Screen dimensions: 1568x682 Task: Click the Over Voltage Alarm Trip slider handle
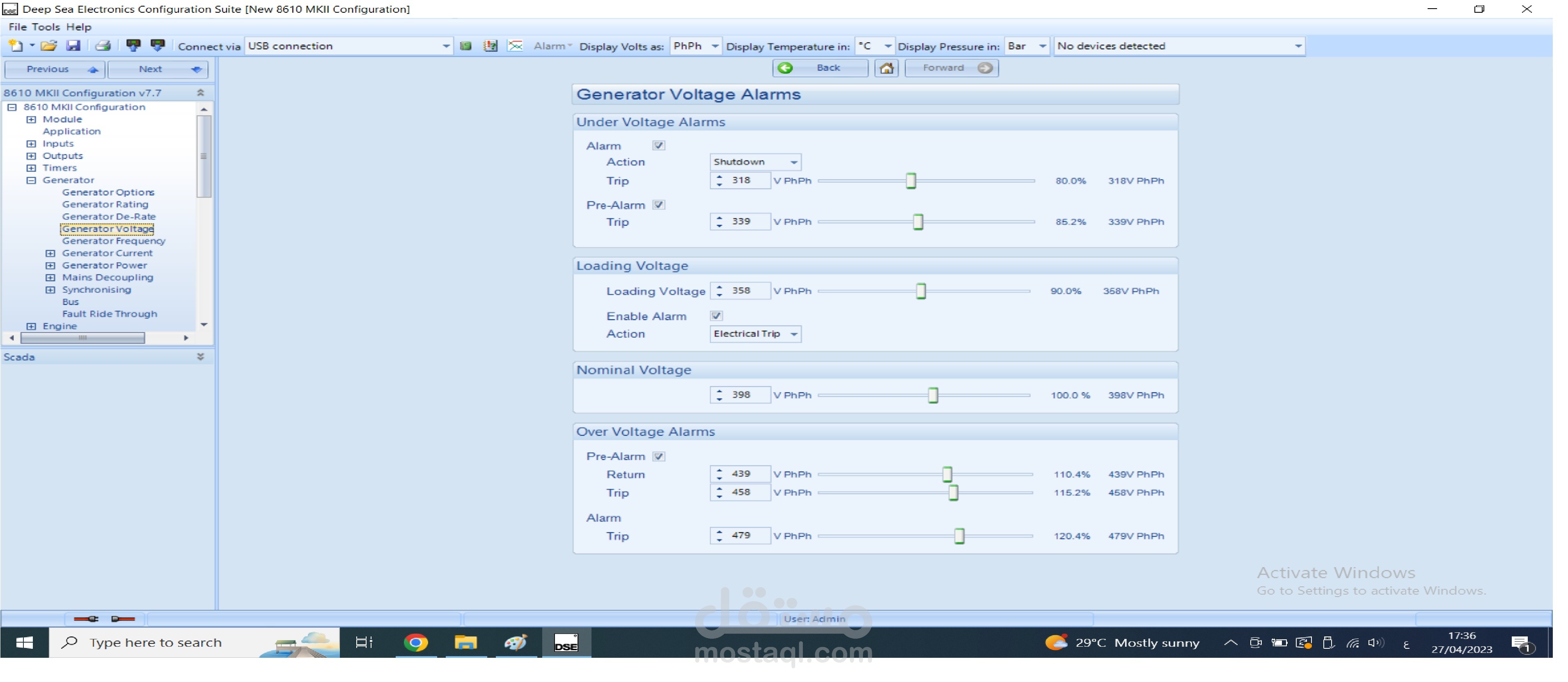coord(959,536)
